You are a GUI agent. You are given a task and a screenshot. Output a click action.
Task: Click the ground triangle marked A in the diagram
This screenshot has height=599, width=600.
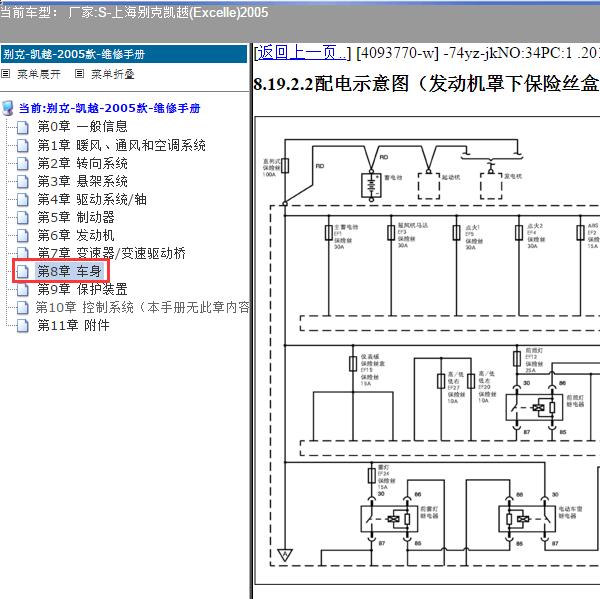pyautogui.click(x=285, y=555)
